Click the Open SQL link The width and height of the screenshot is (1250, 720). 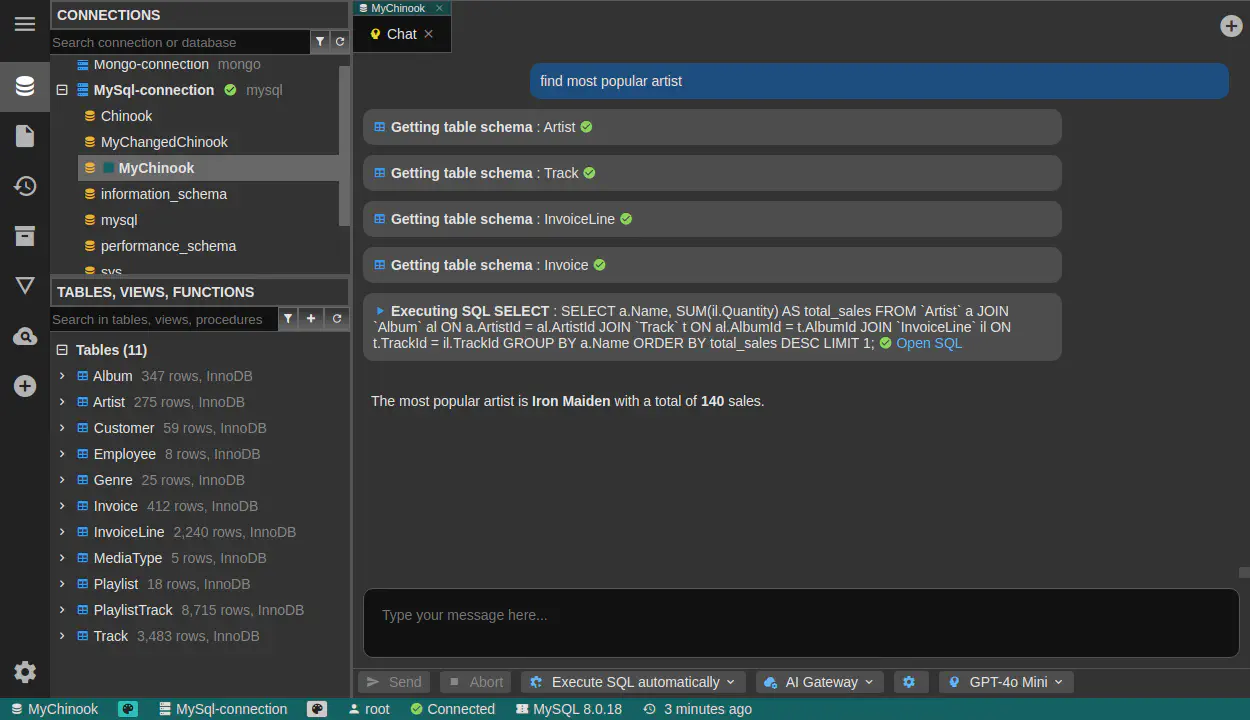pos(928,343)
